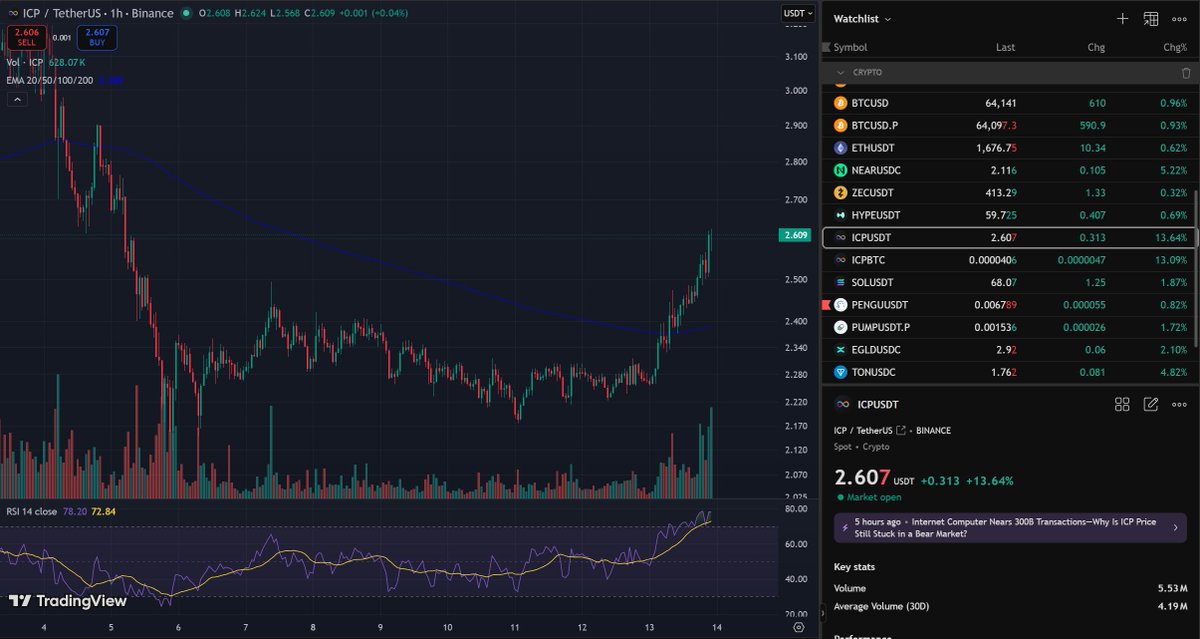The height and width of the screenshot is (639, 1200).
Task: Add a symbol with the watchlist plus icon
Action: pyautogui.click(x=1122, y=18)
